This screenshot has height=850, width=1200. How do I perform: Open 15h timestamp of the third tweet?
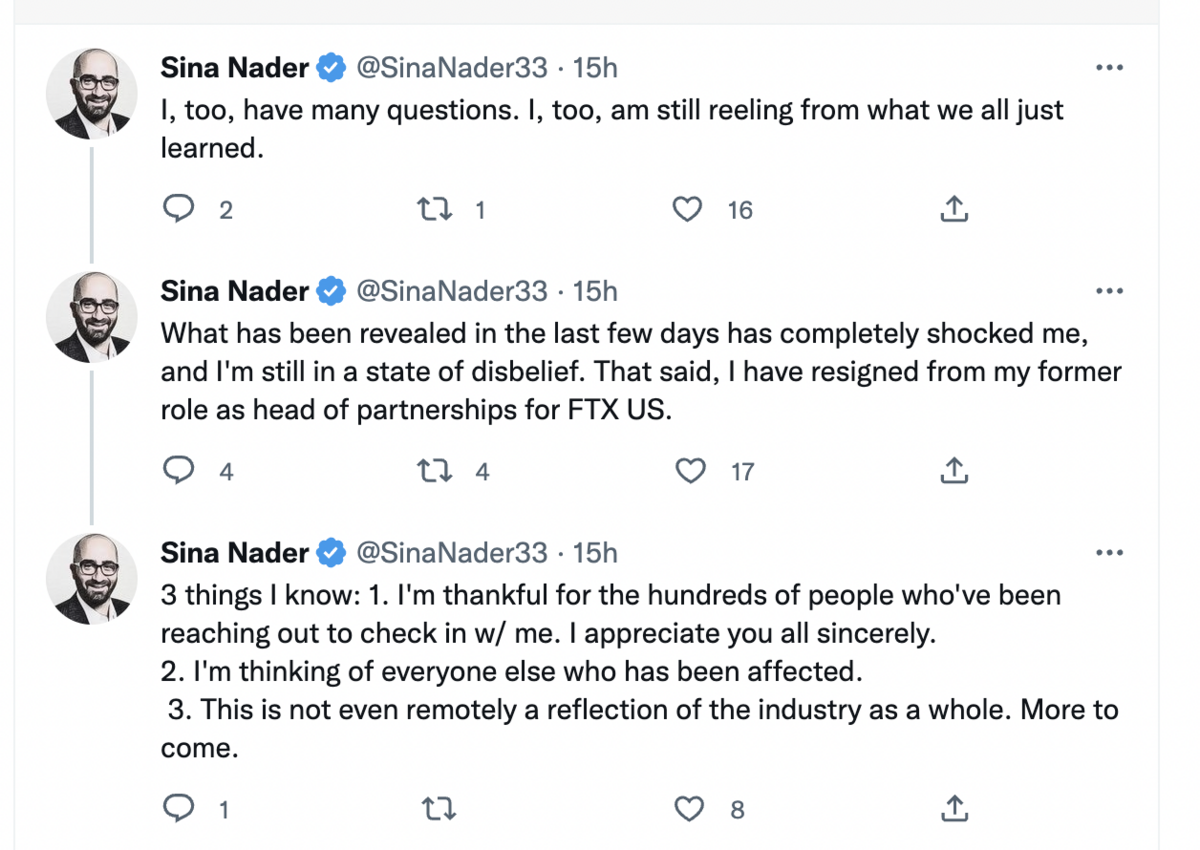[x=595, y=552]
